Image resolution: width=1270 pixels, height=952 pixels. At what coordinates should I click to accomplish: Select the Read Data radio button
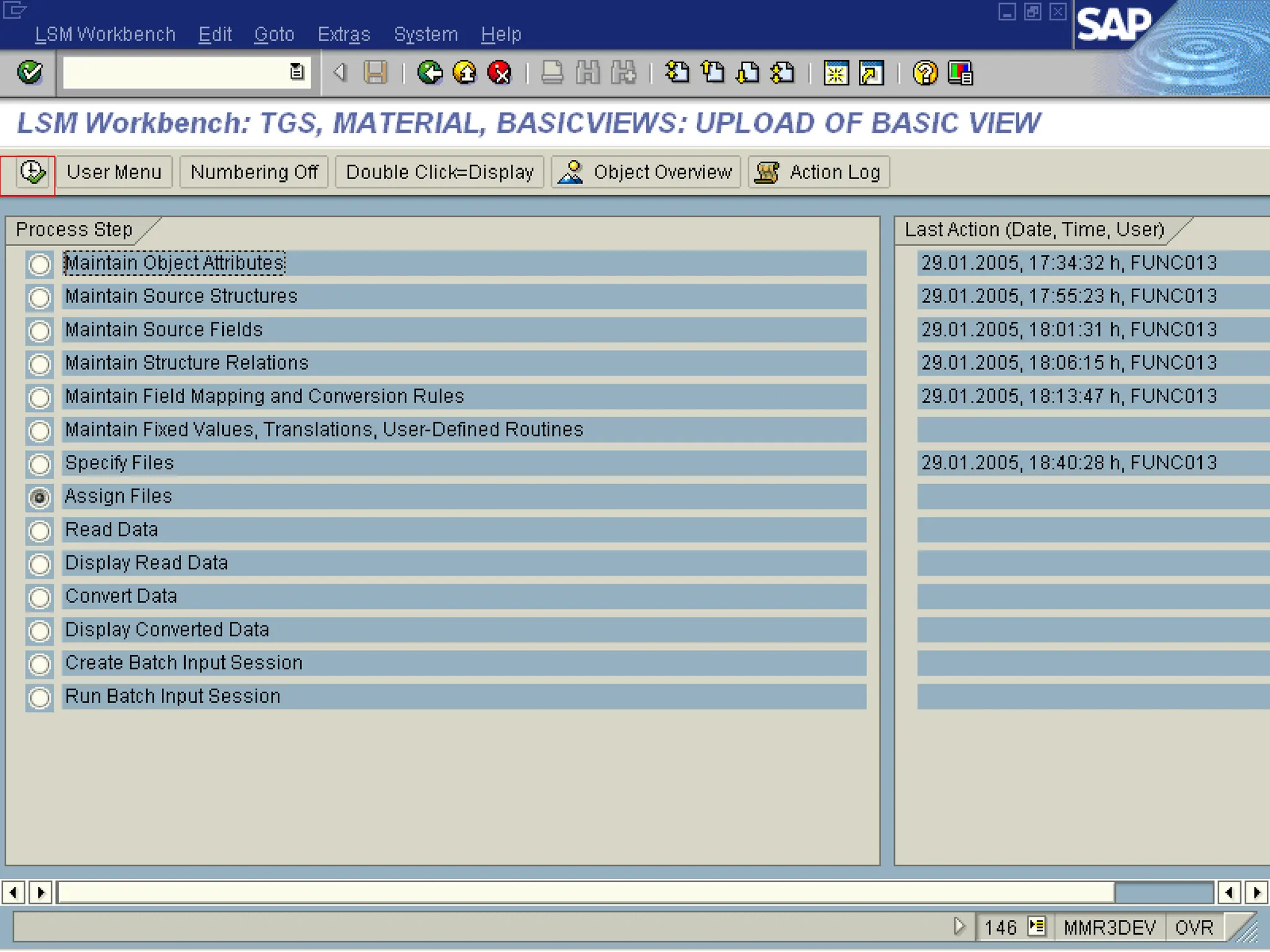[x=40, y=531]
